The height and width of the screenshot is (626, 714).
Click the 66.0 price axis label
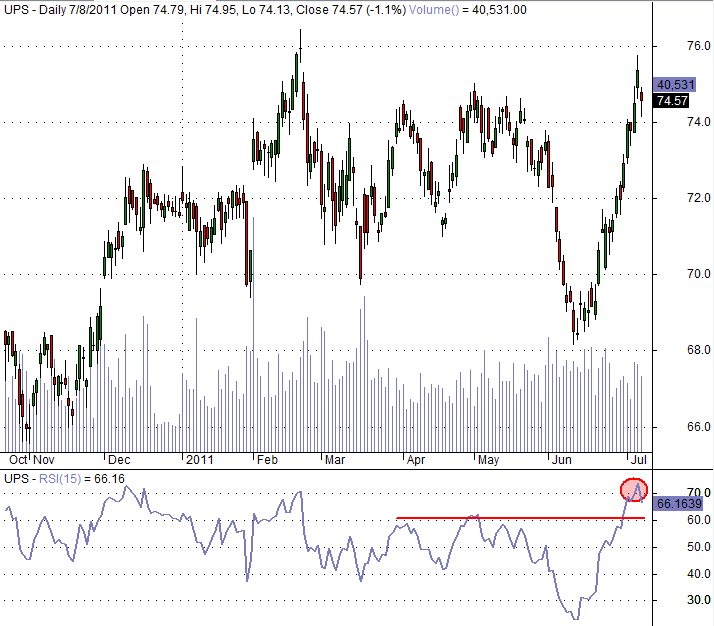(x=698, y=427)
